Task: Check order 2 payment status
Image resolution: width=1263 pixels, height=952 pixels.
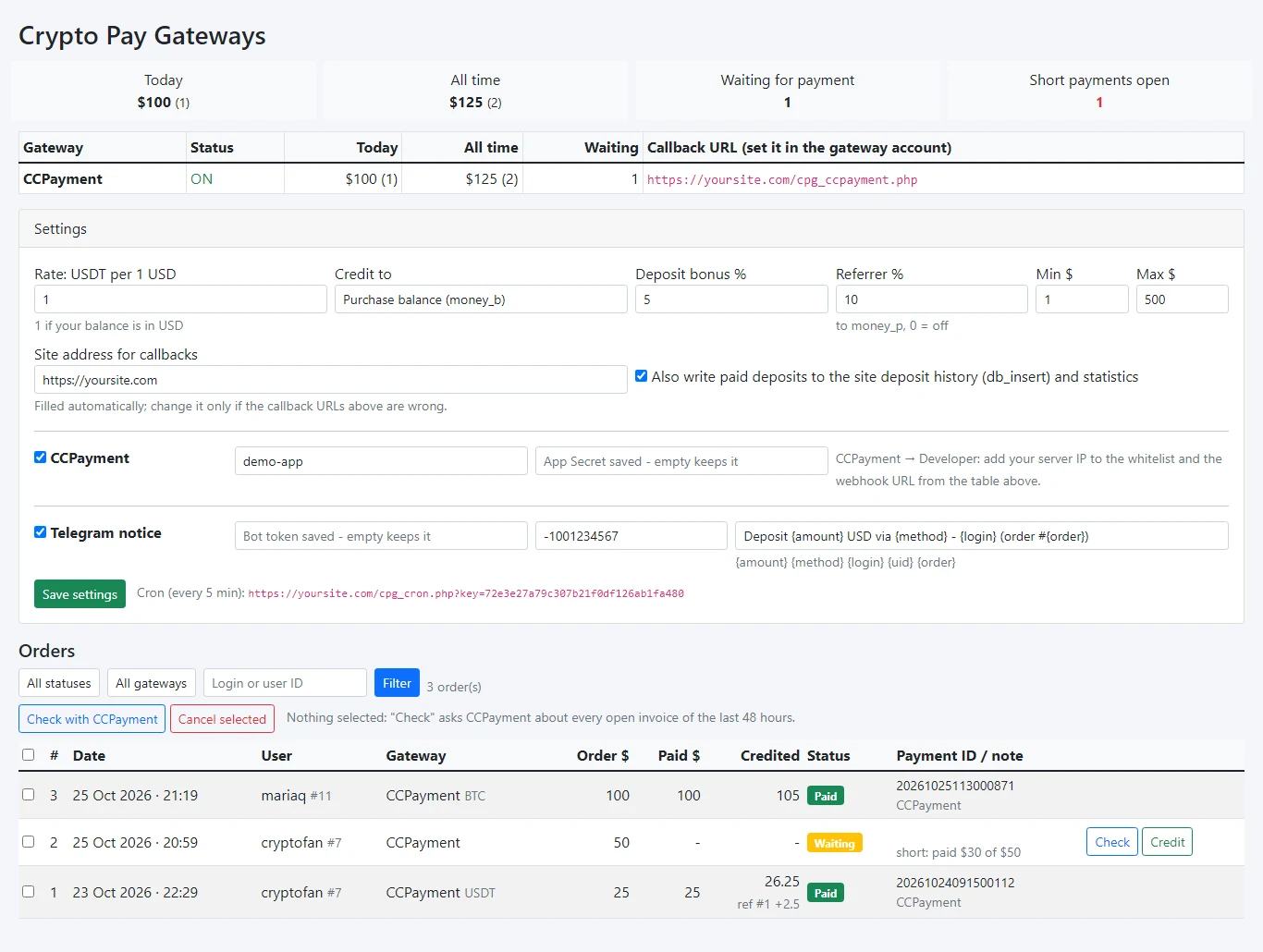Action: point(1112,842)
